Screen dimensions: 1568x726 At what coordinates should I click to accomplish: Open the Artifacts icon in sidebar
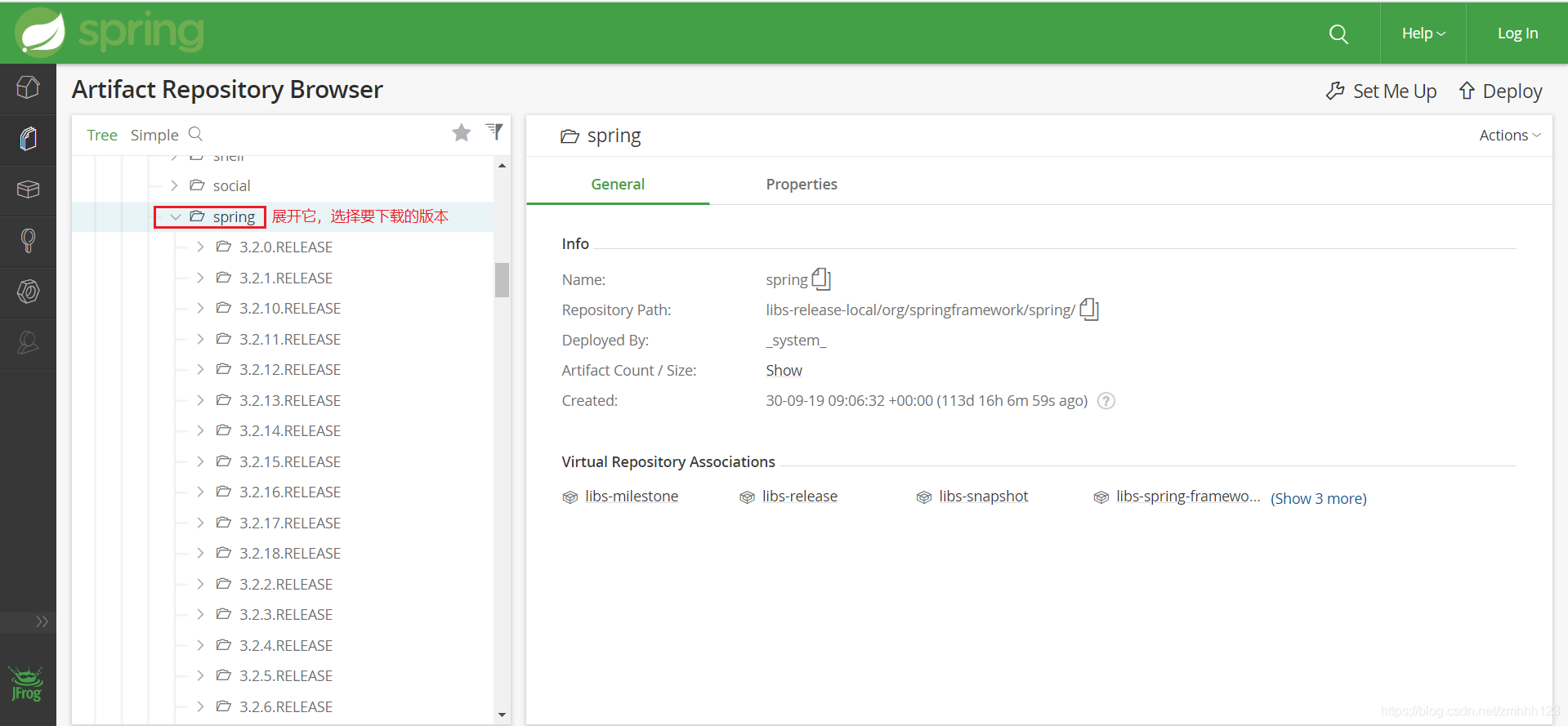[x=28, y=139]
